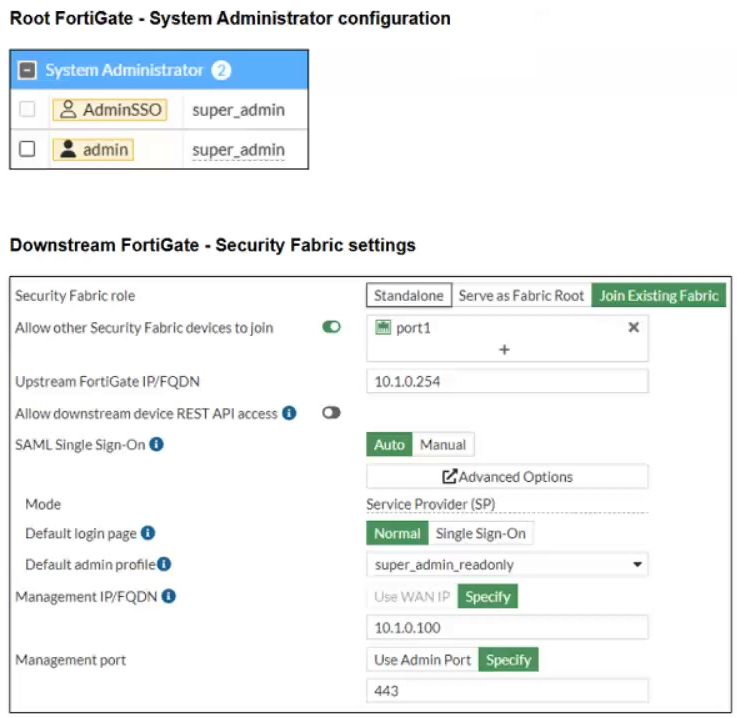Set SAML Single Sign-On to Manual

[x=443, y=444]
